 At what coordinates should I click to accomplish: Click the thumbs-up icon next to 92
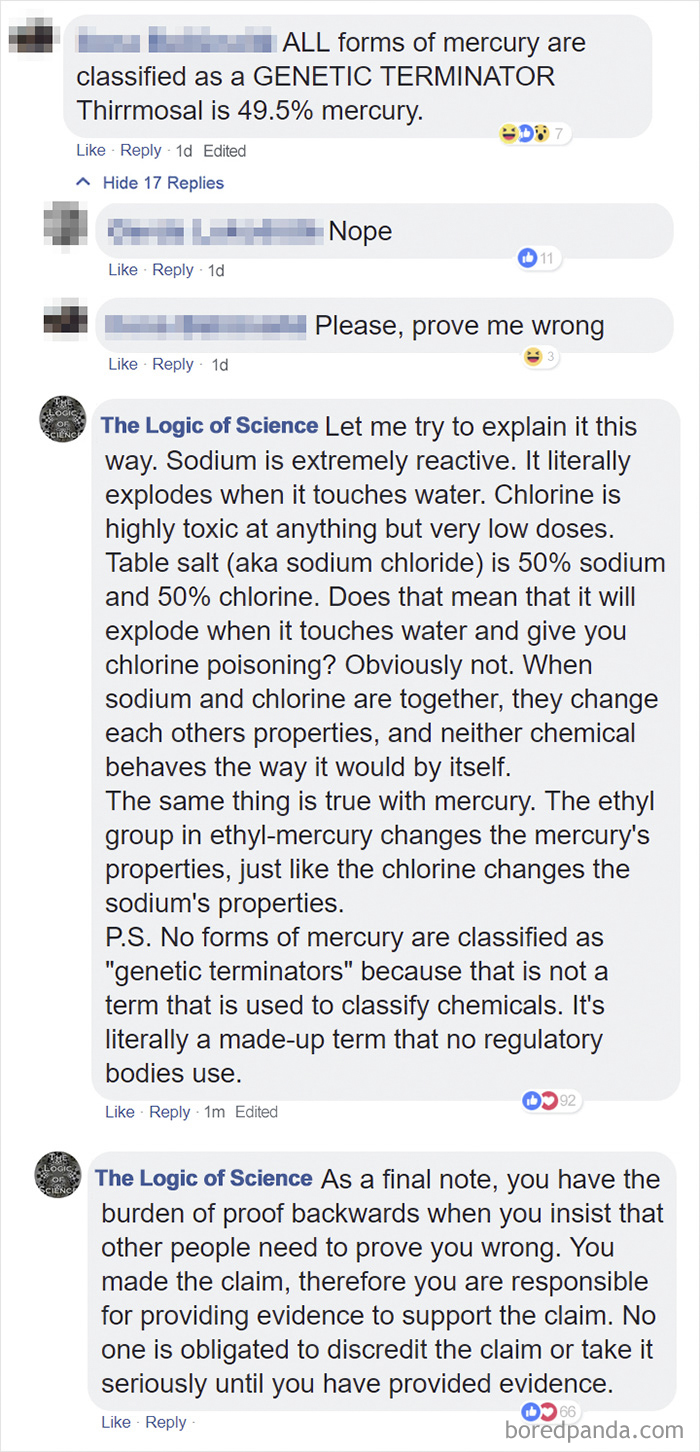(531, 1100)
